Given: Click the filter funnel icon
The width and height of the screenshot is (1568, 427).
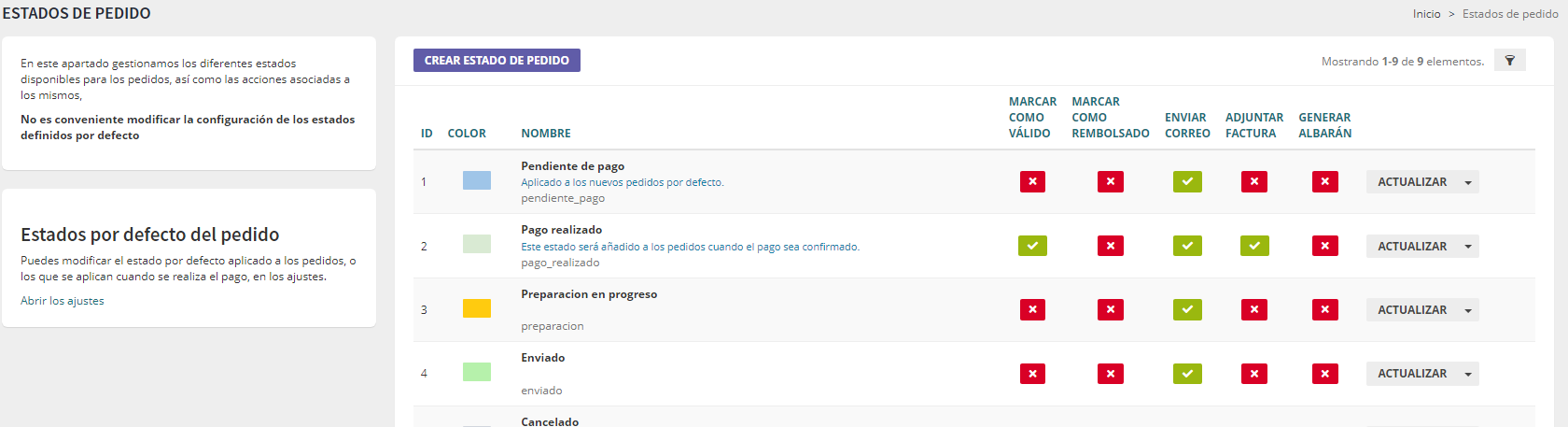Looking at the screenshot, I should 1509,61.
